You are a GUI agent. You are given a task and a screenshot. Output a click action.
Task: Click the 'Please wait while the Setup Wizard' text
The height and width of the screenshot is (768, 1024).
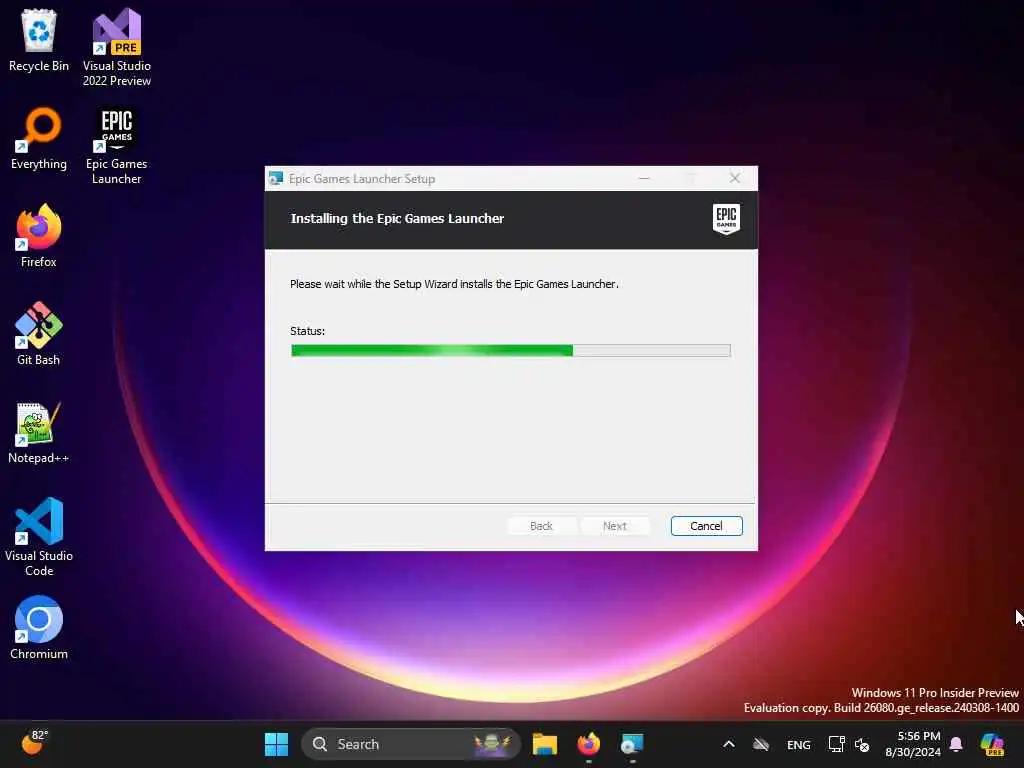pyautogui.click(x=454, y=284)
